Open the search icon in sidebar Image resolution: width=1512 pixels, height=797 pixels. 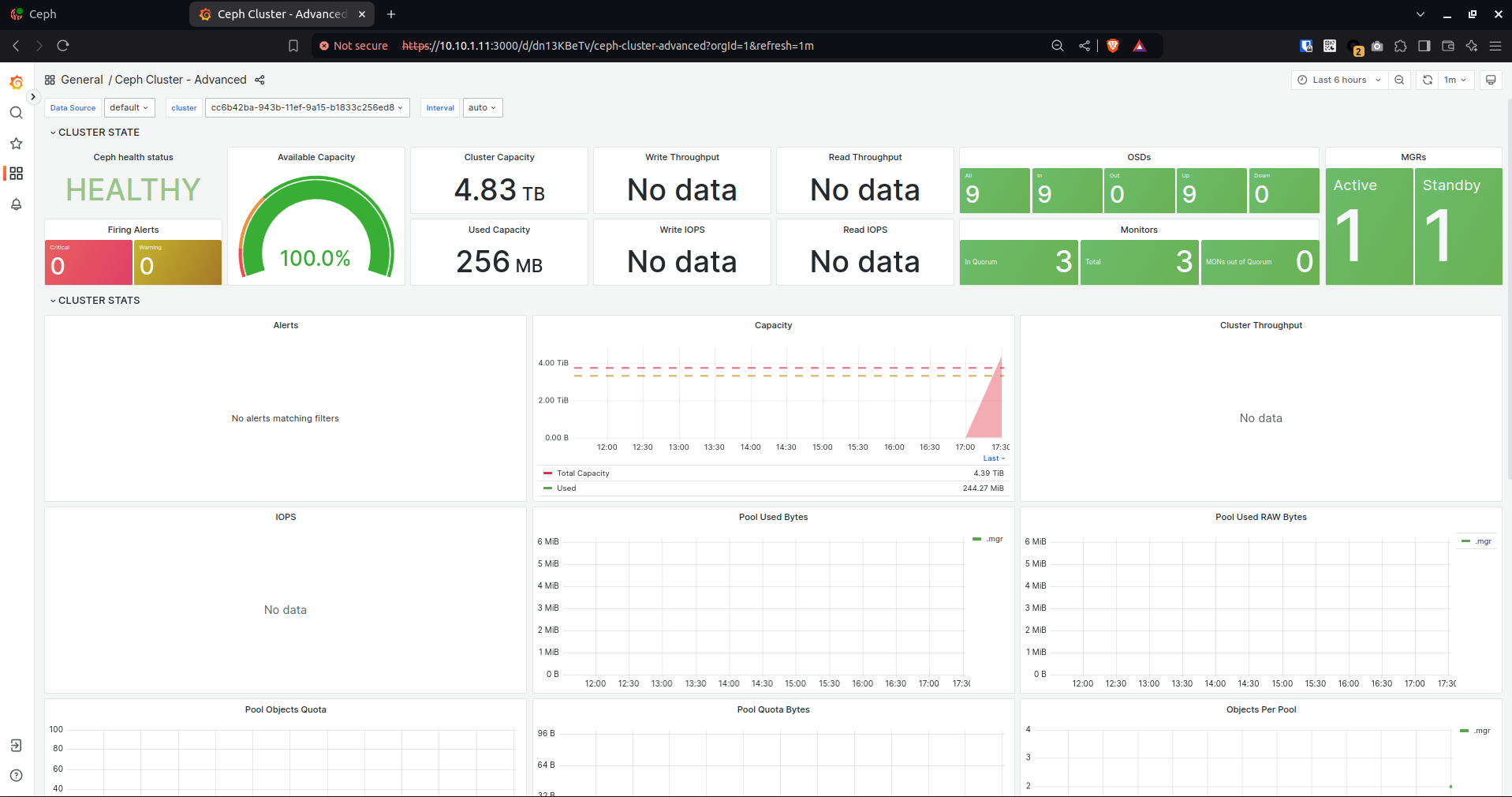pos(16,113)
